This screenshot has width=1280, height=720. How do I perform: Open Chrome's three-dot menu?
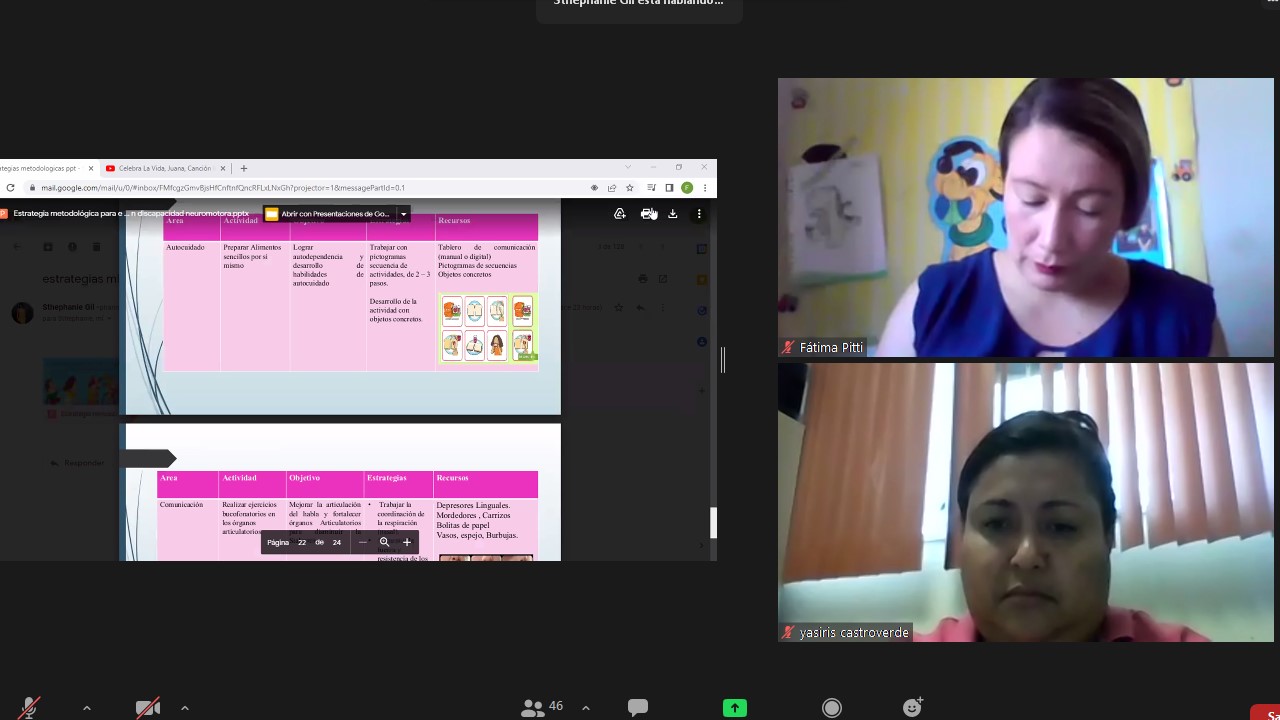tap(705, 188)
